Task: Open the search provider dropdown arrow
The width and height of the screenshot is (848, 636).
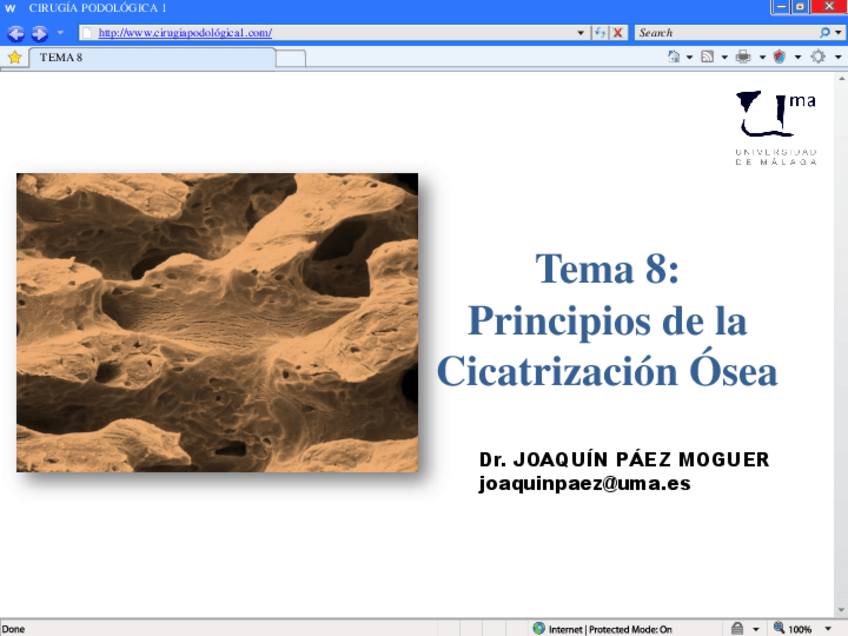Action: pyautogui.click(x=838, y=33)
